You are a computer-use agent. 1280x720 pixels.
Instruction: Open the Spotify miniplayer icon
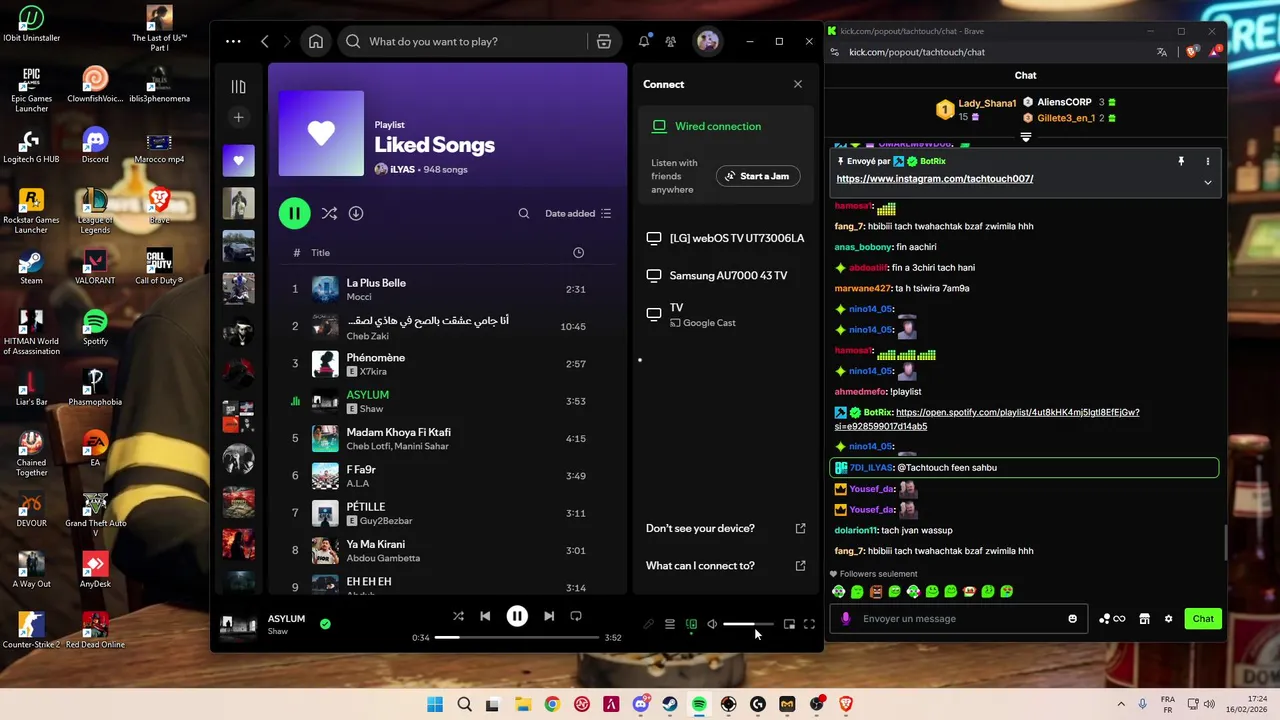789,624
